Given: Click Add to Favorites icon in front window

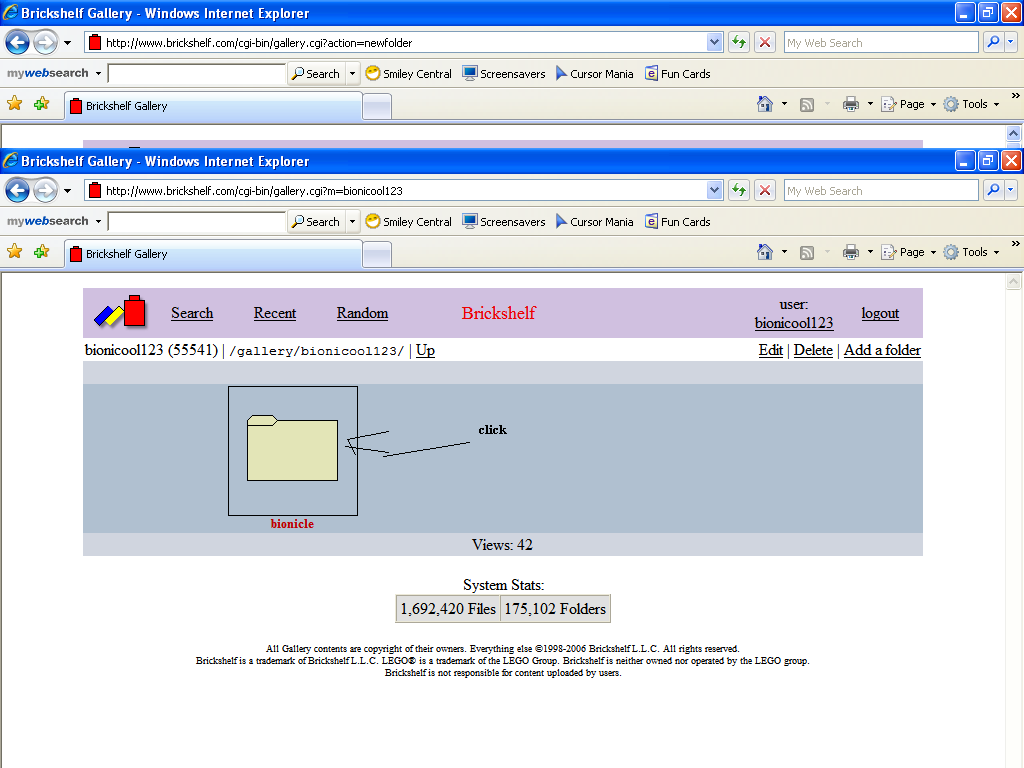Looking at the screenshot, I should click(42, 252).
